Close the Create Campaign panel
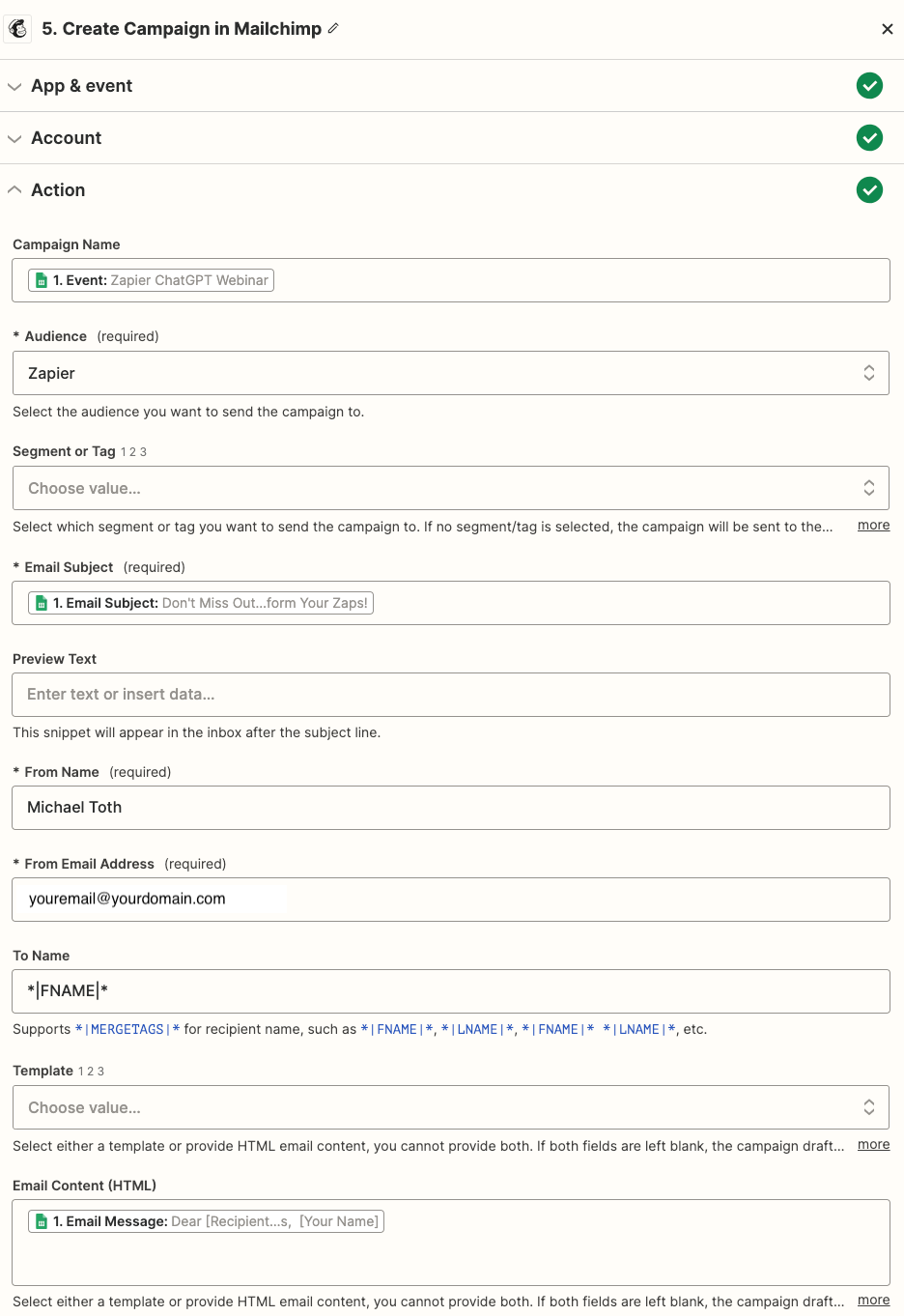Viewport: 904px width, 1316px height. click(887, 29)
